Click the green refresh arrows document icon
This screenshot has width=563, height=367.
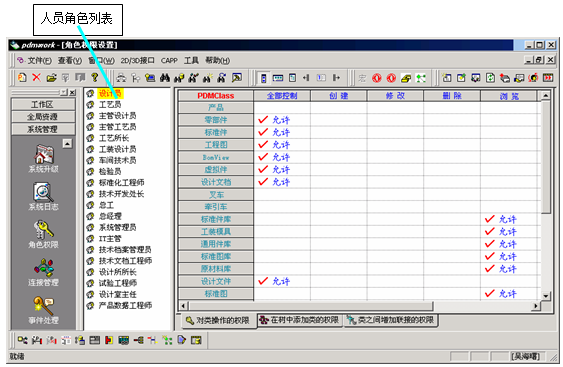490,78
